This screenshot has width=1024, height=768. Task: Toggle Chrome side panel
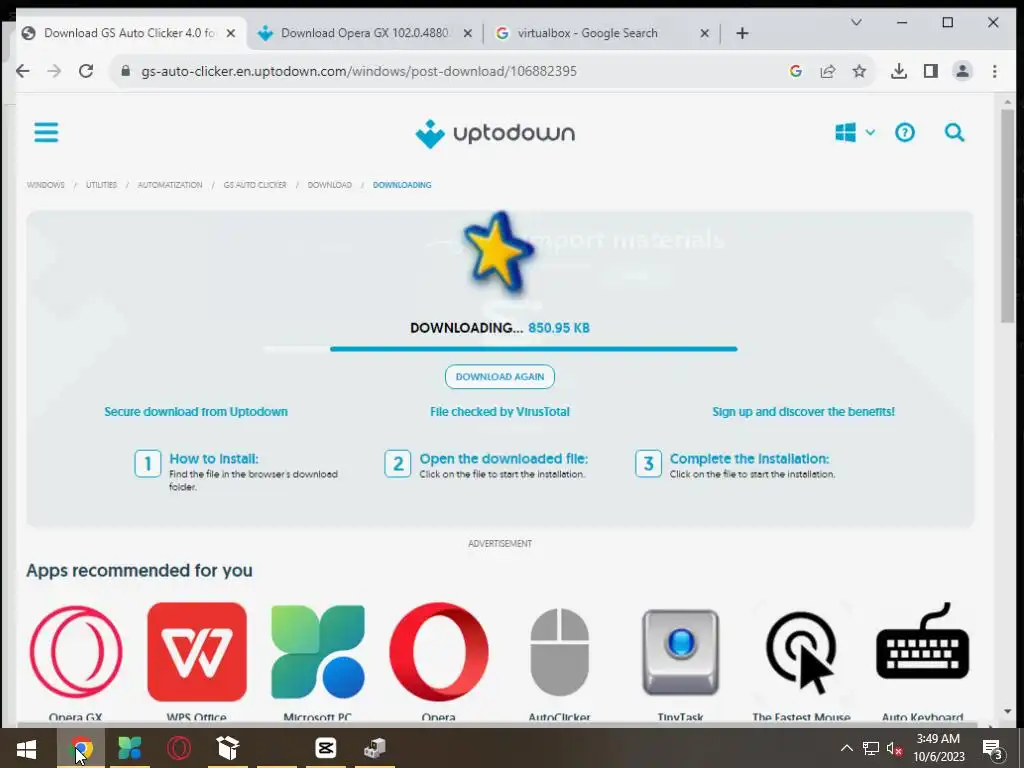pos(931,71)
